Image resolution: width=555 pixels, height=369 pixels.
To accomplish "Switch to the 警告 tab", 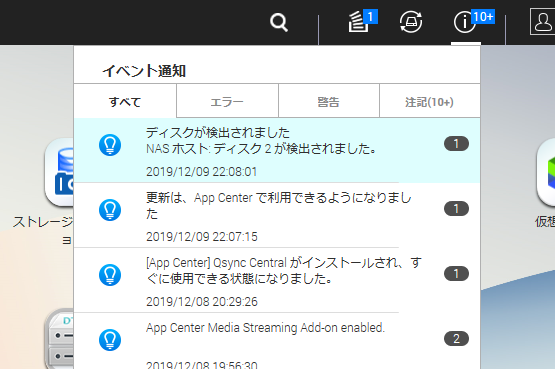I will 329,102.
